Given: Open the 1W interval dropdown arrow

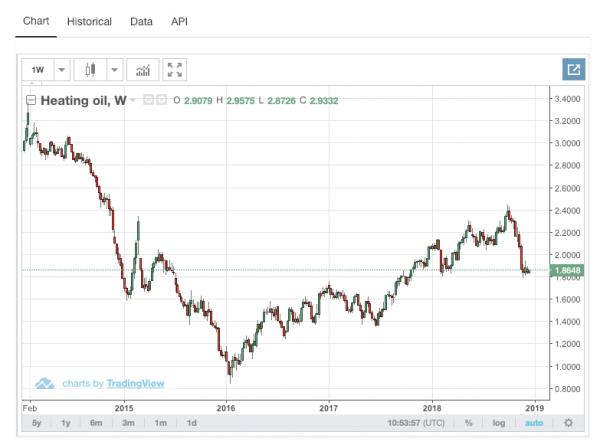Looking at the screenshot, I should click(x=63, y=70).
